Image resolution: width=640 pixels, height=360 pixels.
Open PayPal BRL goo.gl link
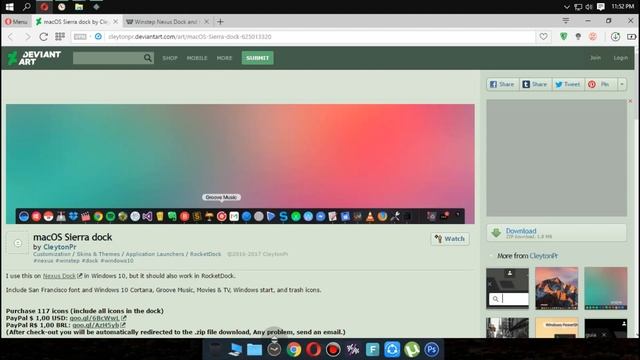point(96,325)
